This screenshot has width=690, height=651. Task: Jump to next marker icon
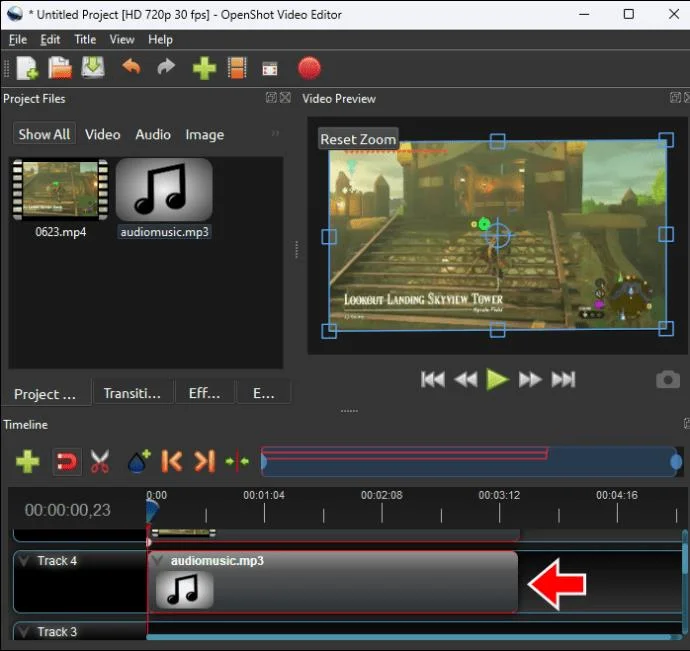[x=205, y=461]
